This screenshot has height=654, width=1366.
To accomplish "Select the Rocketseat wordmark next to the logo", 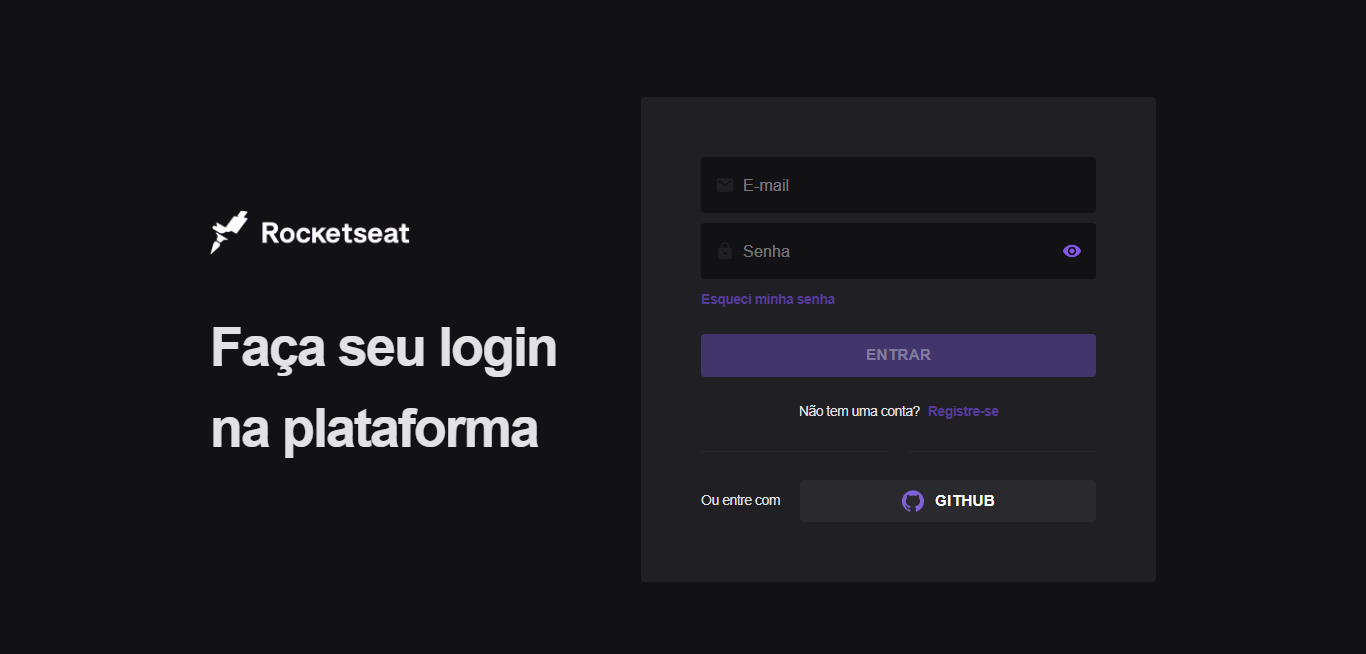I will click(x=334, y=233).
